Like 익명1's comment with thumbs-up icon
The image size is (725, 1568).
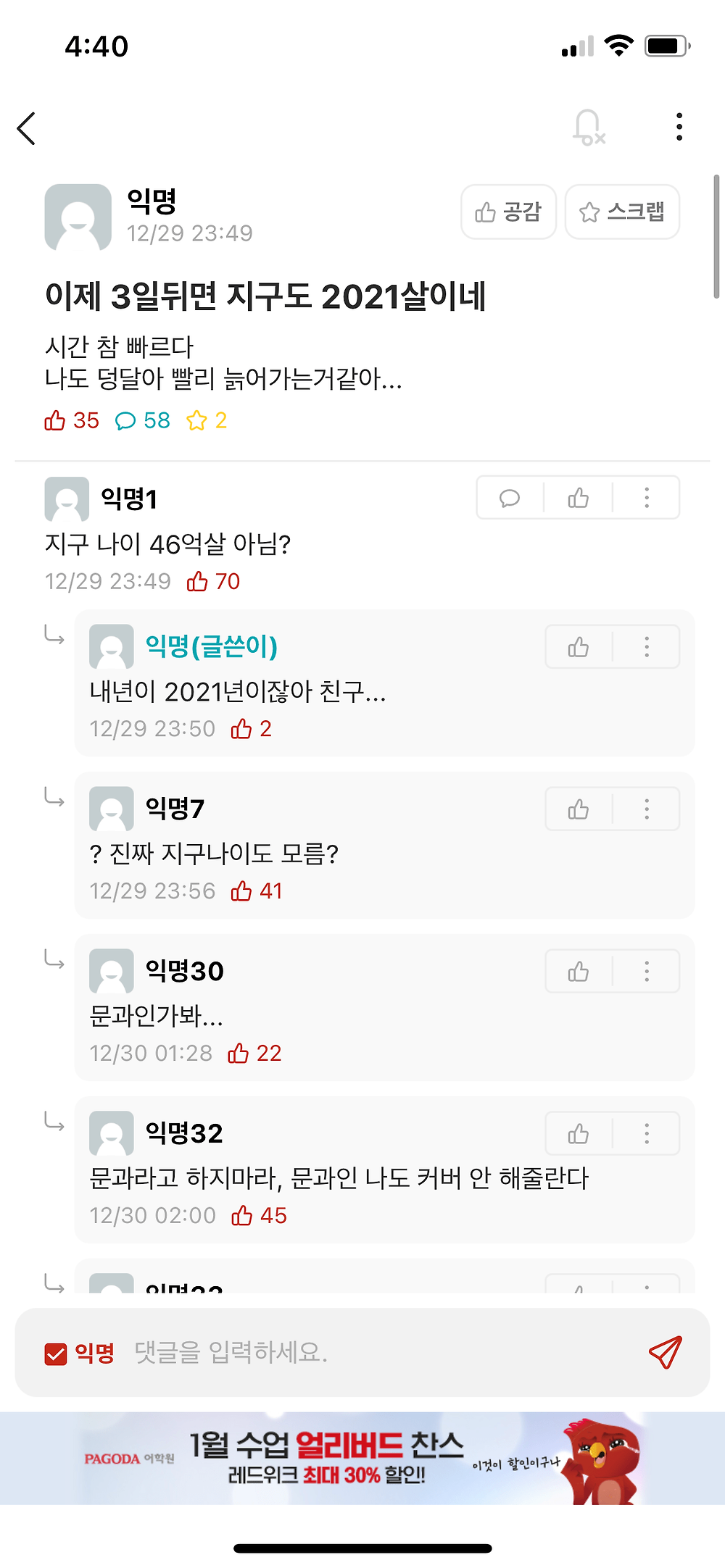(578, 498)
